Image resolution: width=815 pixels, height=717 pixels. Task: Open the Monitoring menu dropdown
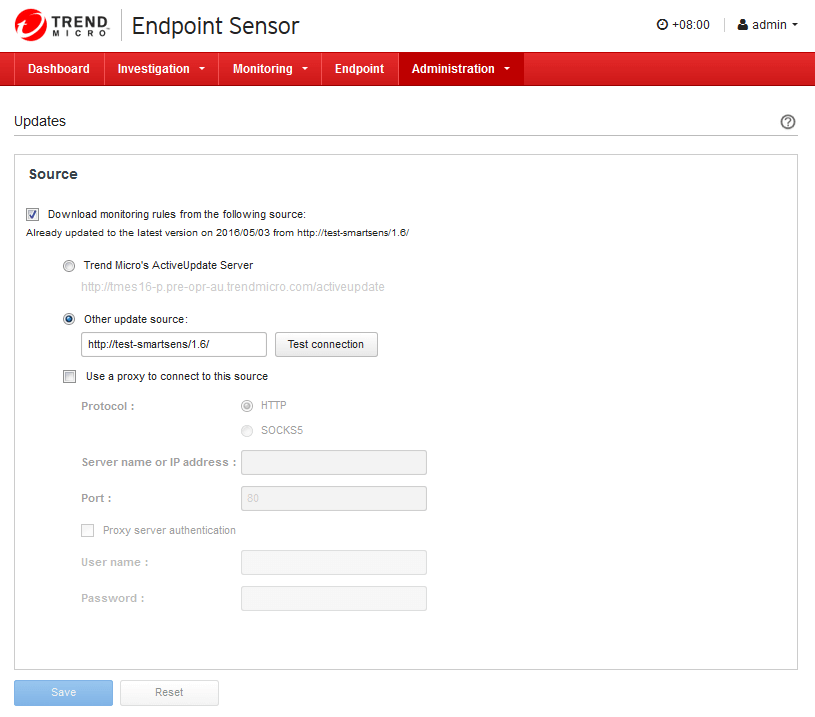[270, 69]
